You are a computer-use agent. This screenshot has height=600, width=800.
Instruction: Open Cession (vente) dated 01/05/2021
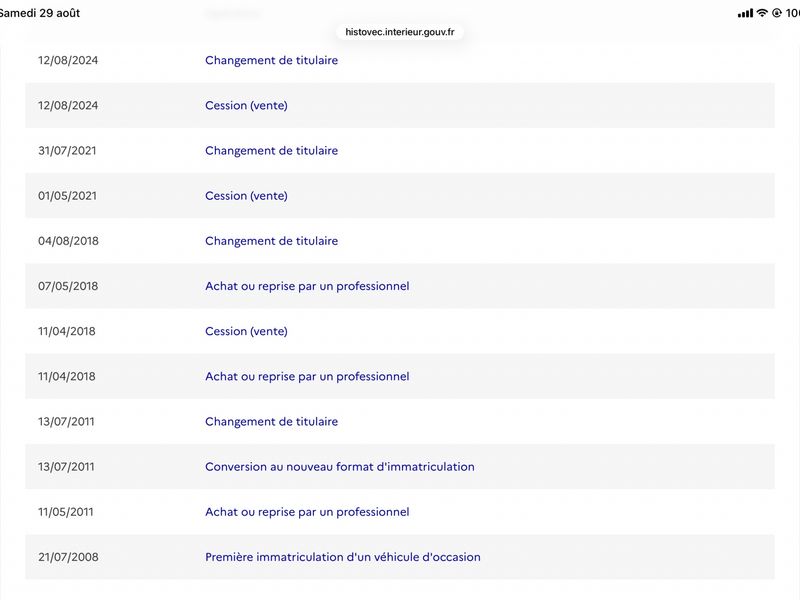tap(246, 196)
